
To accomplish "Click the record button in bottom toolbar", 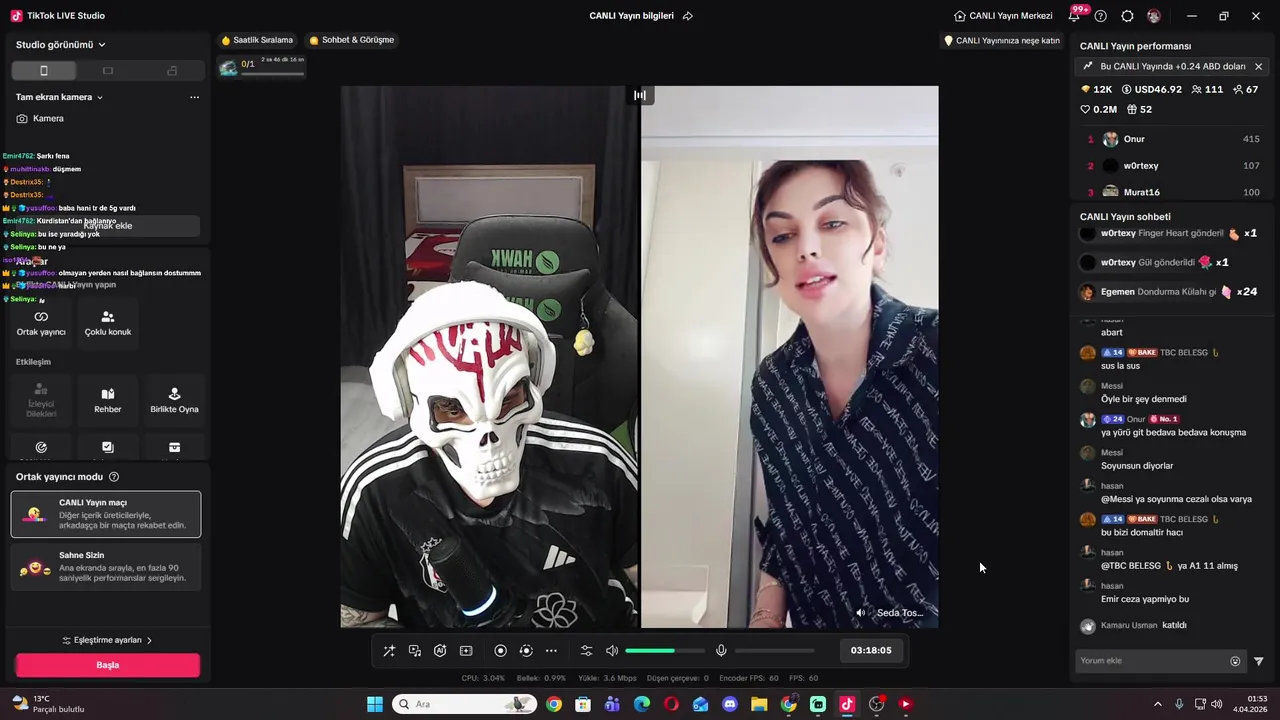I will [500, 651].
